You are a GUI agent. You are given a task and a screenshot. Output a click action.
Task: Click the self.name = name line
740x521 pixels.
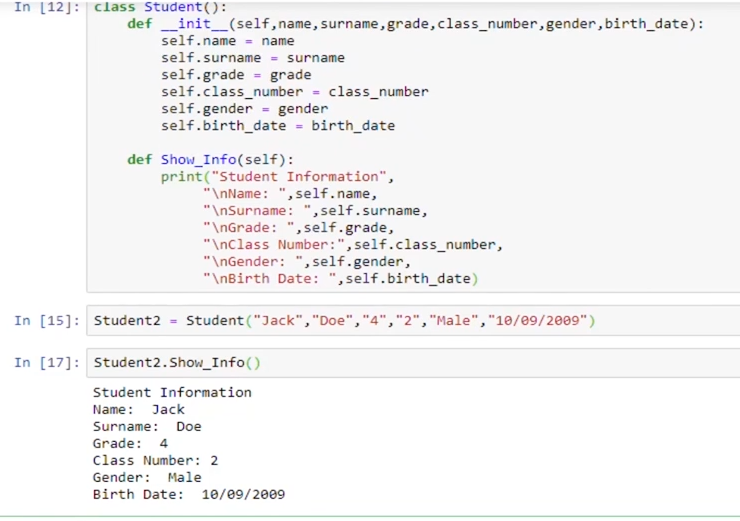[x=227, y=41]
